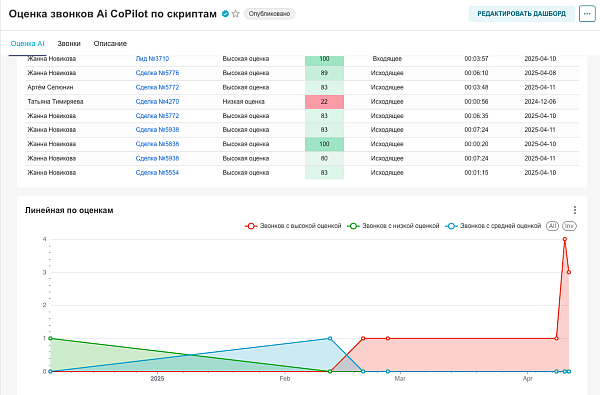Select the Артём Сепонин name cell
Image resolution: width=600 pixels, height=395 pixels.
pyautogui.click(x=50, y=87)
